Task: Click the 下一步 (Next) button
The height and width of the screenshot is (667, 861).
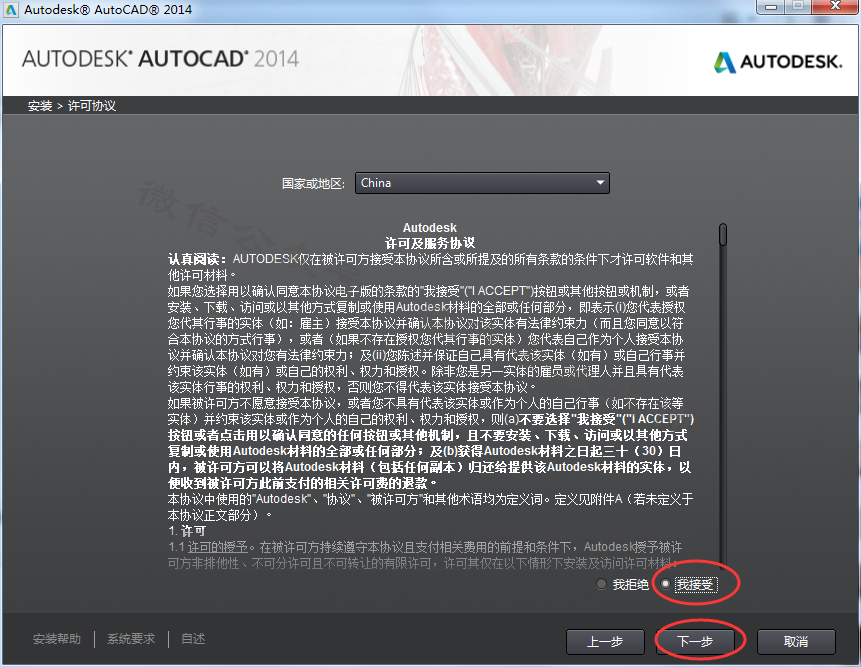Action: (x=695, y=641)
